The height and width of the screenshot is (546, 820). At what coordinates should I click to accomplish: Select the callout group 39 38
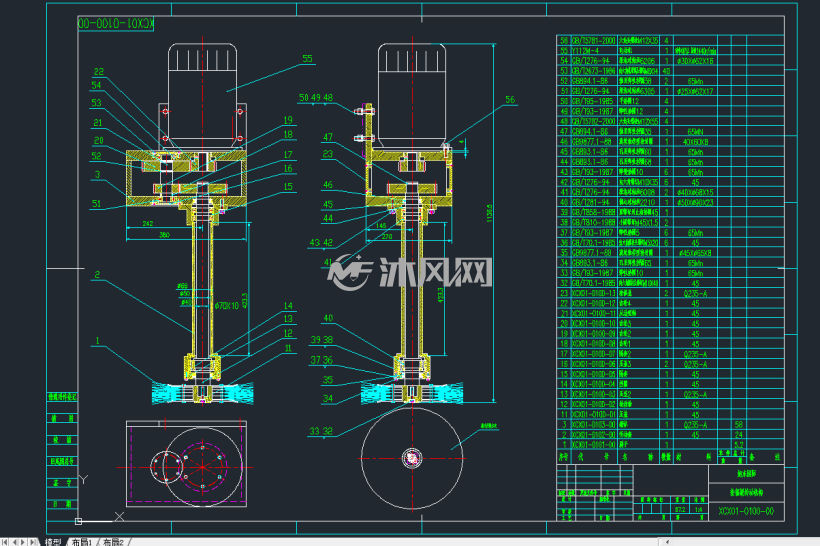(x=322, y=340)
